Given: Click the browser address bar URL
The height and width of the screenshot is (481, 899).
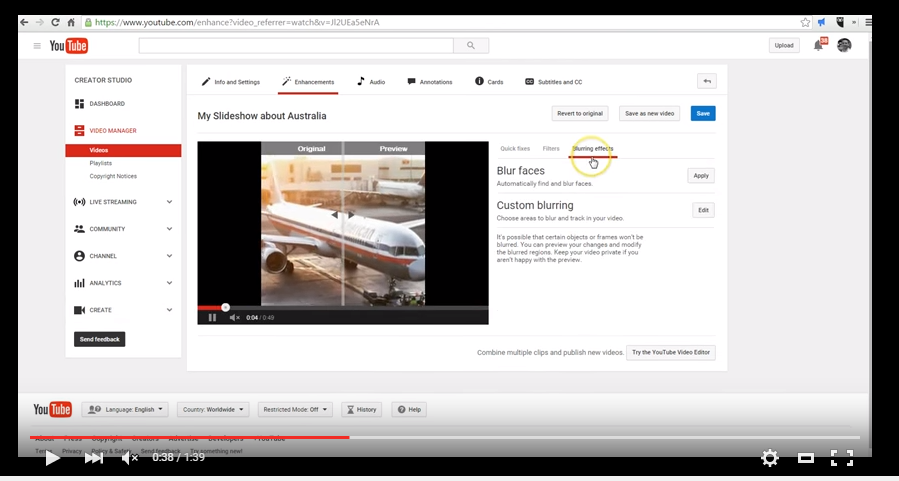Looking at the screenshot, I should pyautogui.click(x=237, y=22).
